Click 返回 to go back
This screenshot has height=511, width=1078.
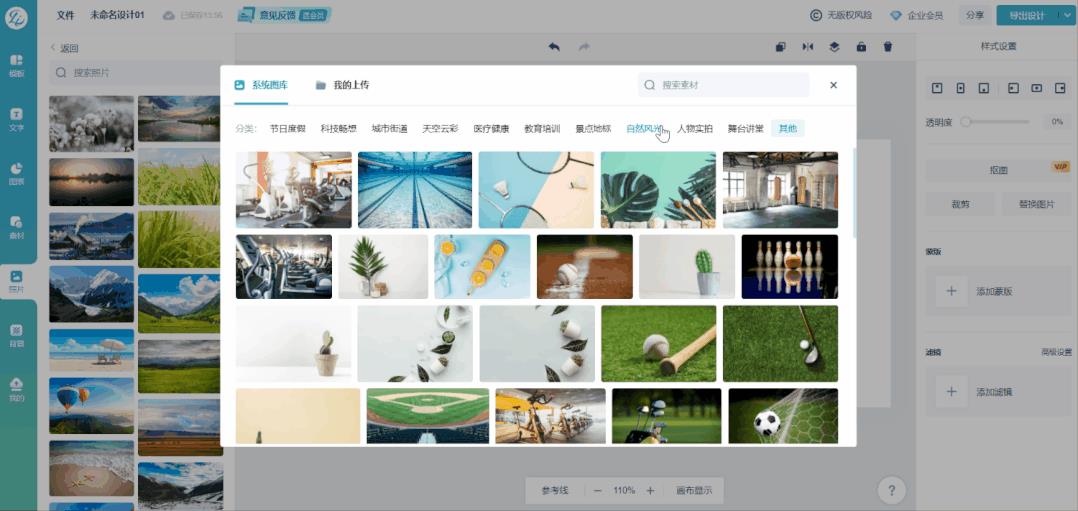point(64,48)
